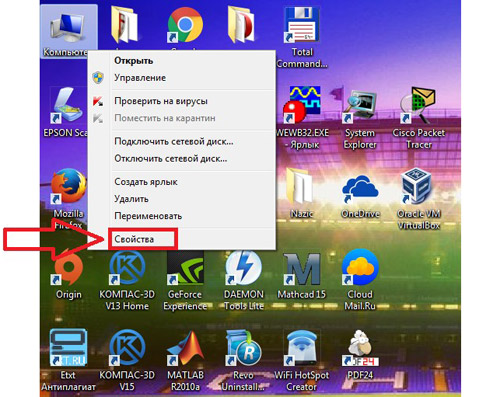Launch Mozilla Firefox from the desktop
This screenshot has height=397, width=500.
(x=68, y=187)
